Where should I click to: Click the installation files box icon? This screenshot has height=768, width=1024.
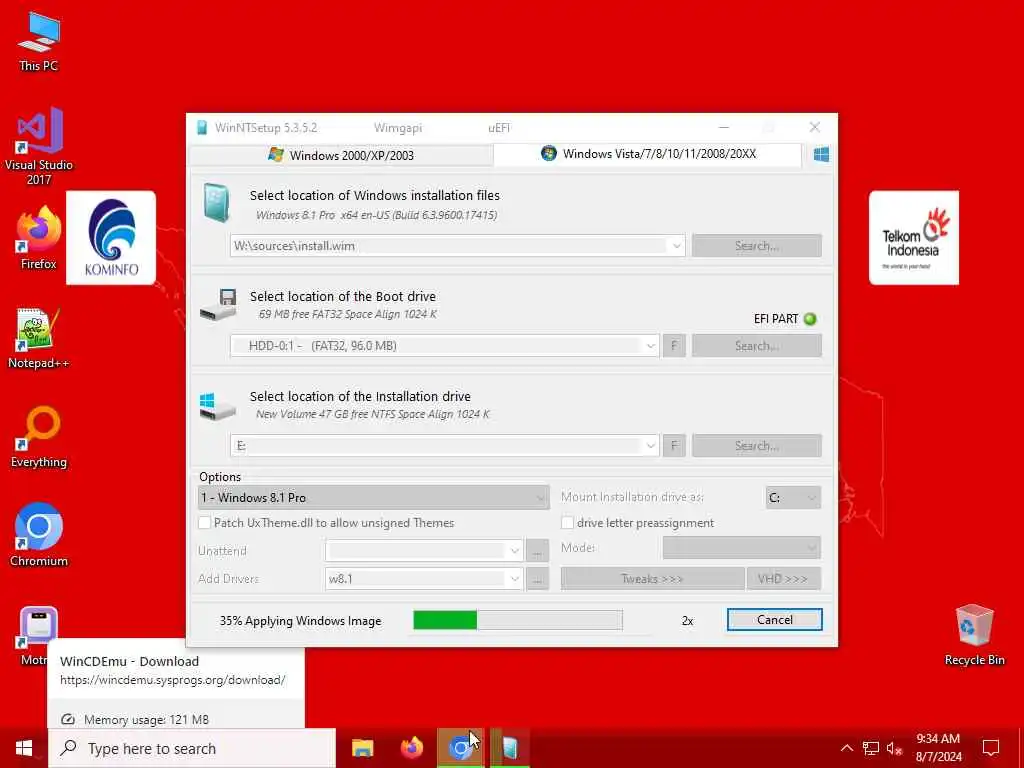pos(216,203)
